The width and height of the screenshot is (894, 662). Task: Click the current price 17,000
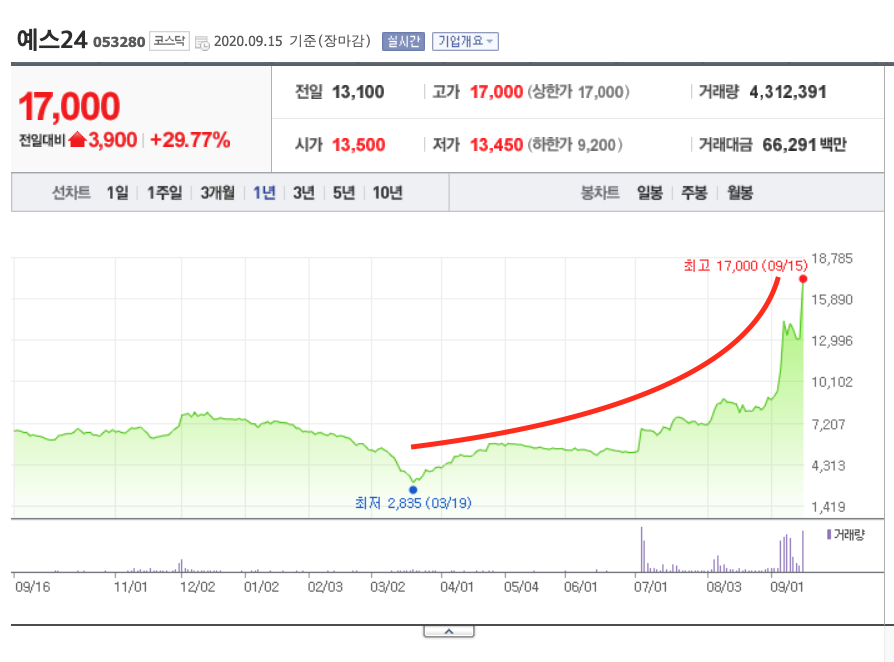69,107
